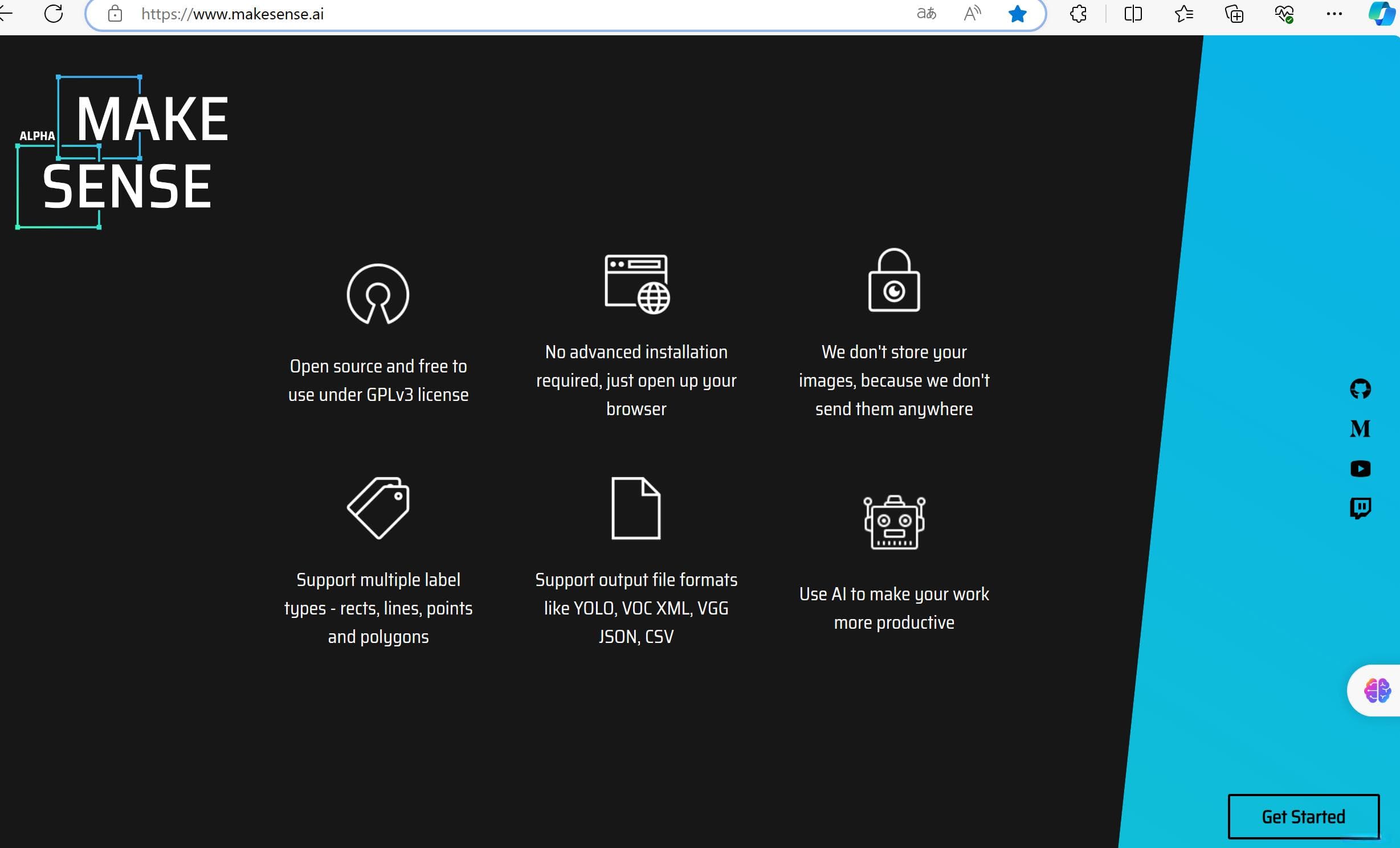Open the Settings and more ellipsis menu

point(1334,13)
